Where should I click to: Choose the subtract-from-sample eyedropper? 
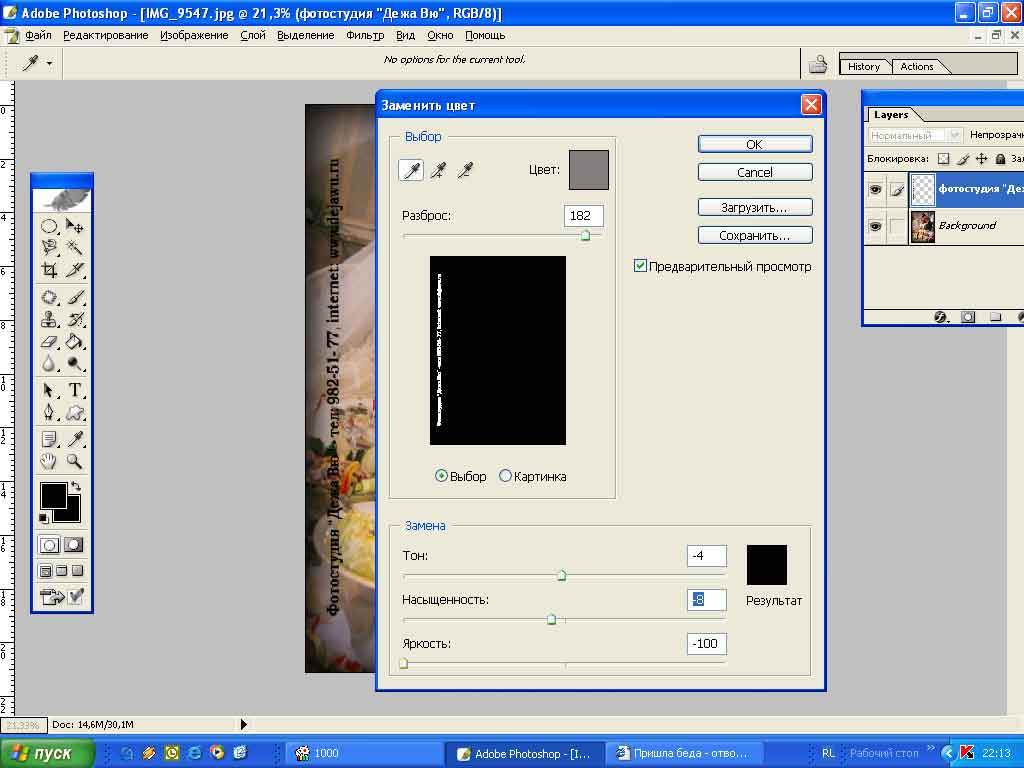[x=465, y=170]
